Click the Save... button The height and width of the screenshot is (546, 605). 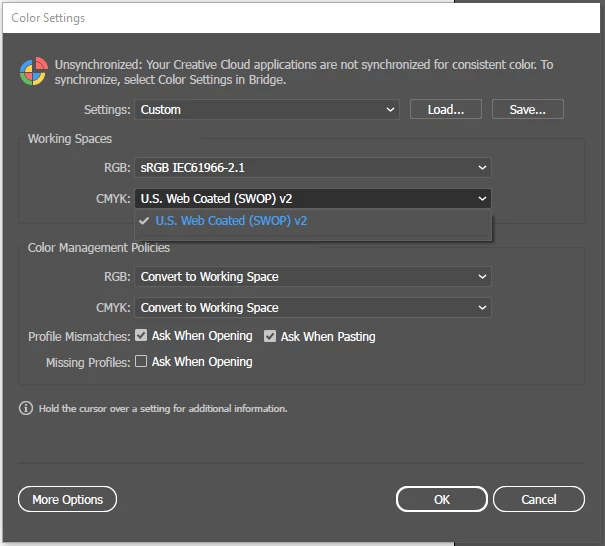527,110
